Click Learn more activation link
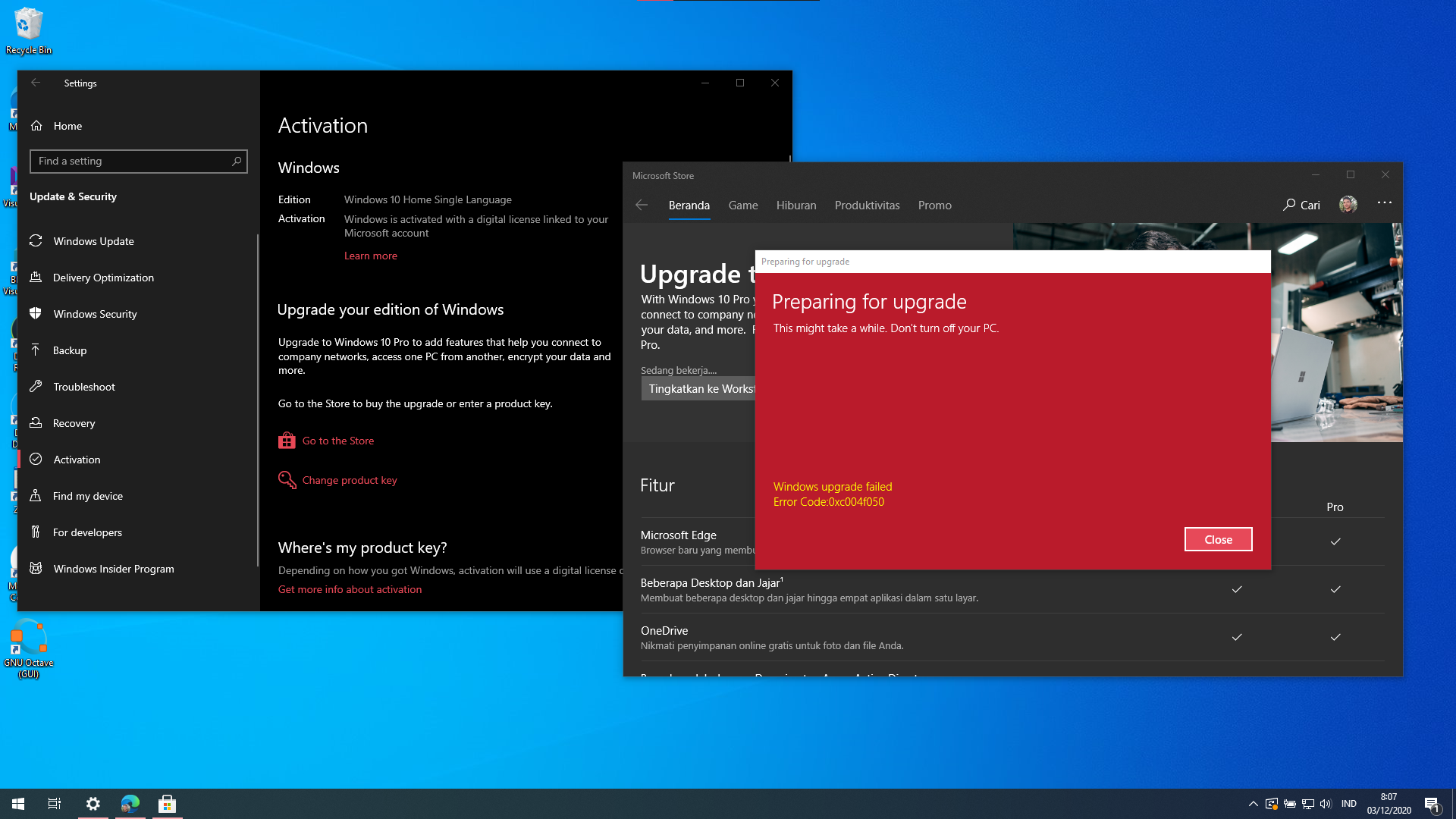Screen dimensions: 1456x819 click(x=370, y=256)
